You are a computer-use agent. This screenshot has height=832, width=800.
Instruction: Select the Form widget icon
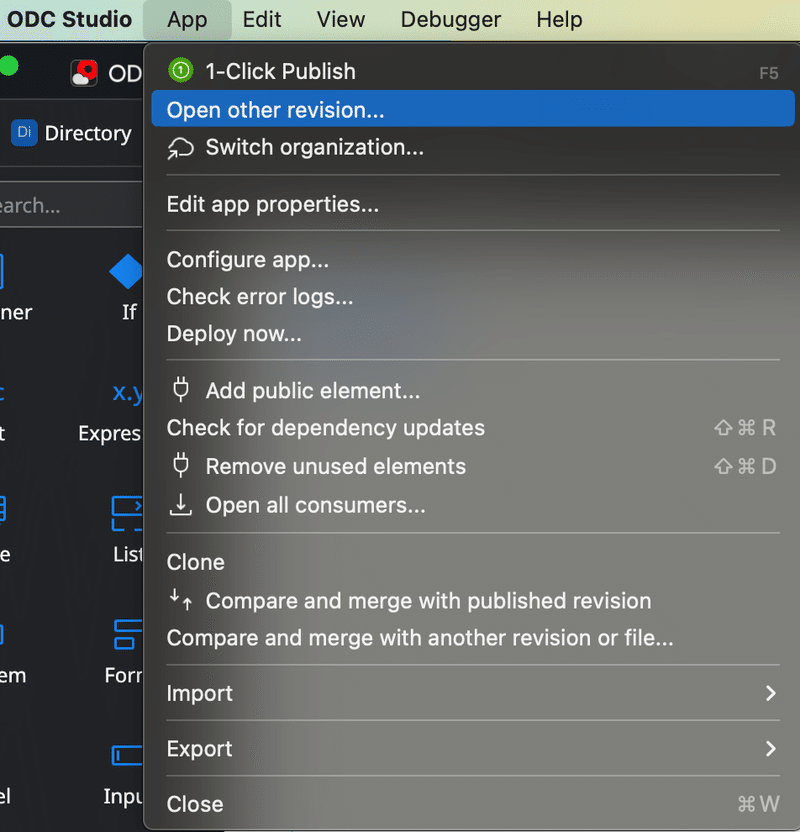128,635
